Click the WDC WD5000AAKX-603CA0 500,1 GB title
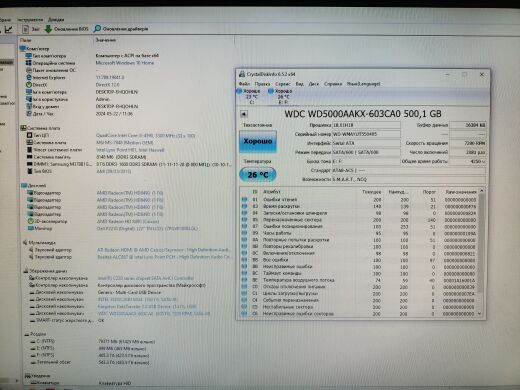This screenshot has height=390, width=520. click(x=363, y=114)
